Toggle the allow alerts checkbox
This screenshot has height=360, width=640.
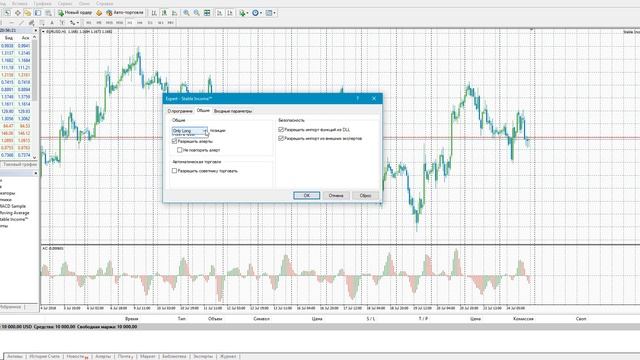(175, 141)
